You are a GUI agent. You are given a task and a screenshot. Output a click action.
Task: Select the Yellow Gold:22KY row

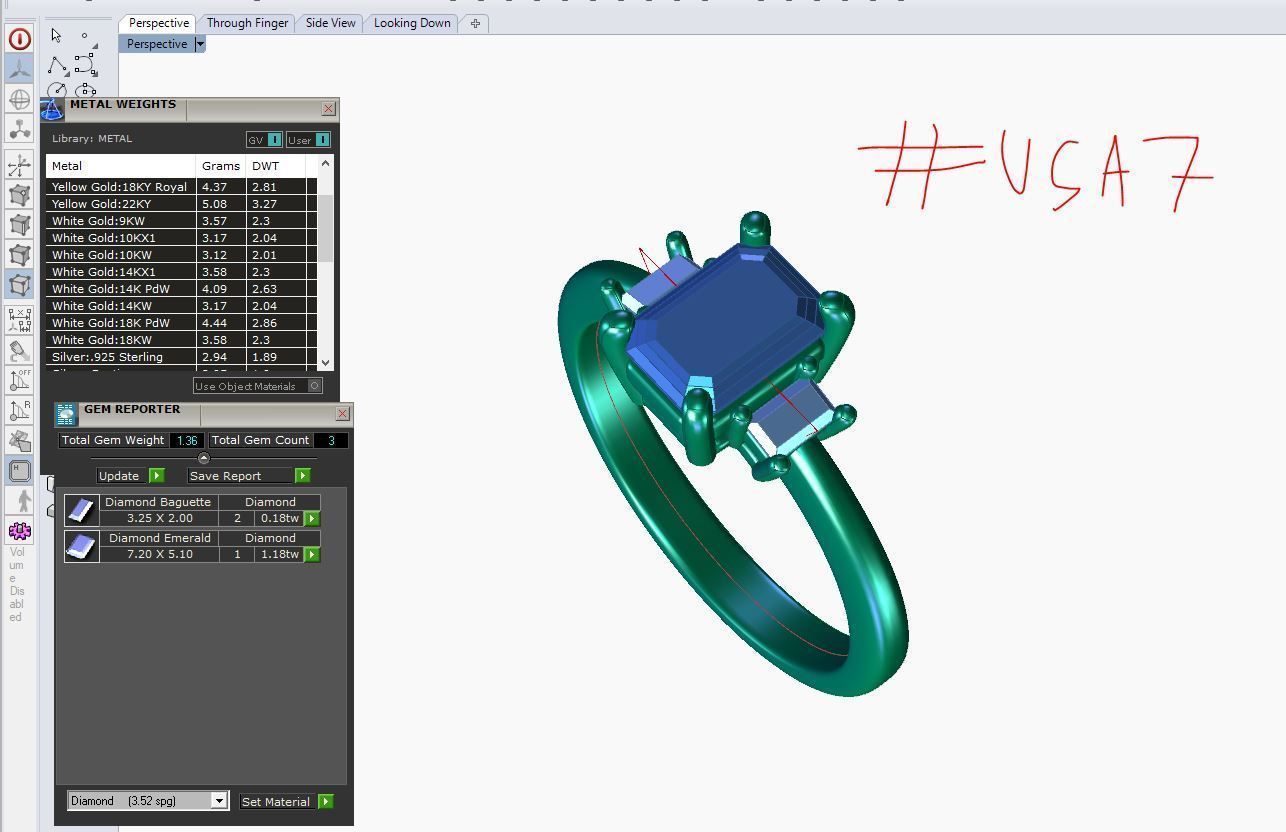(x=181, y=204)
